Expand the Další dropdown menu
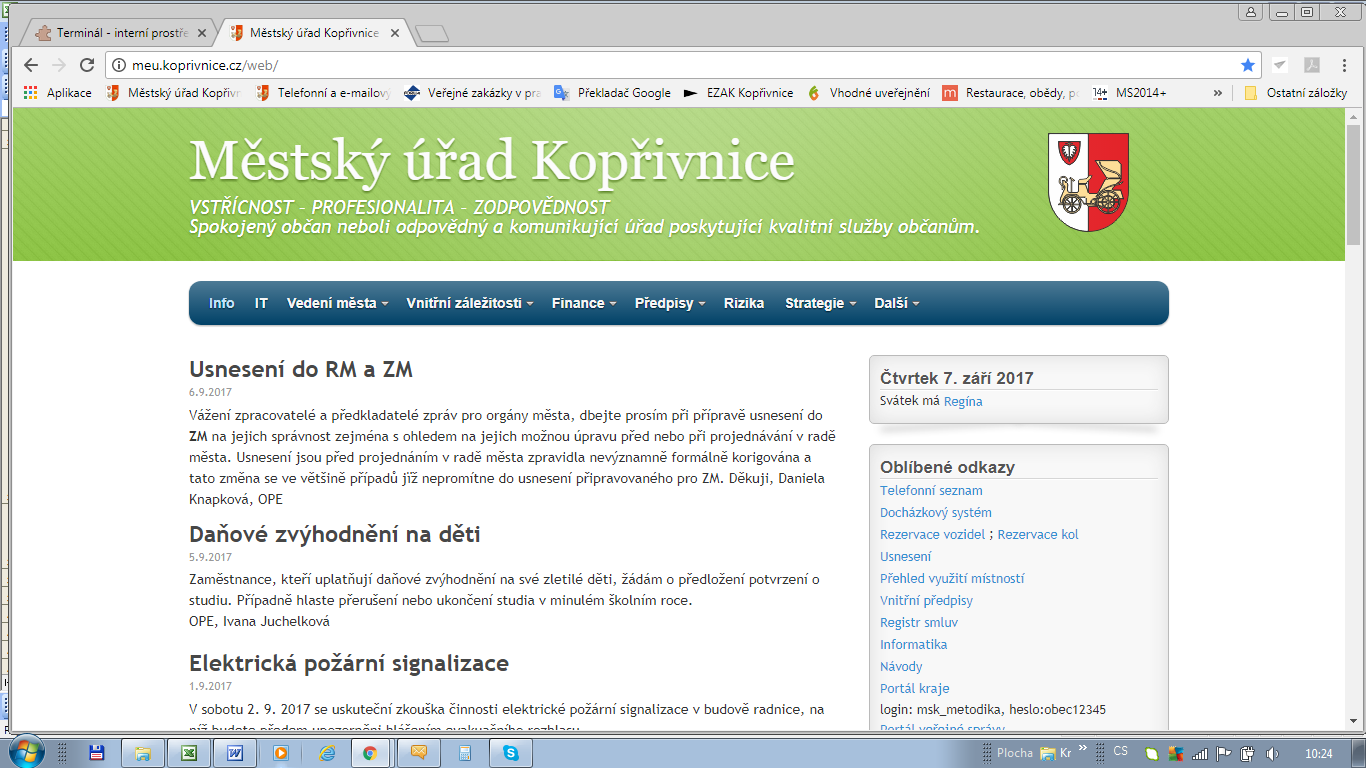 click(897, 303)
